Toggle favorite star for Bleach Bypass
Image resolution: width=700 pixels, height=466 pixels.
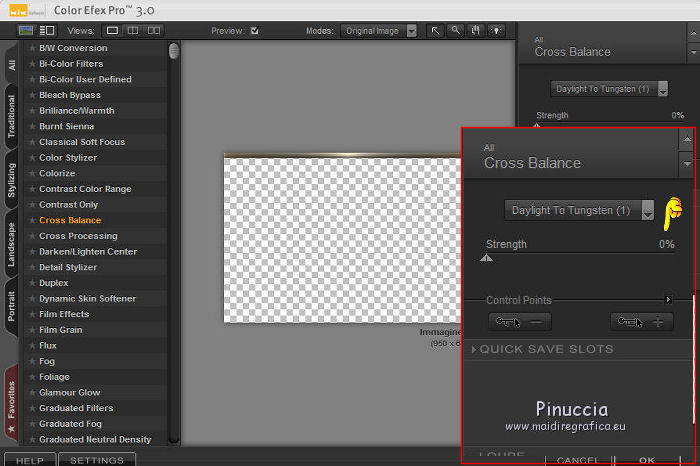[x=32, y=95]
